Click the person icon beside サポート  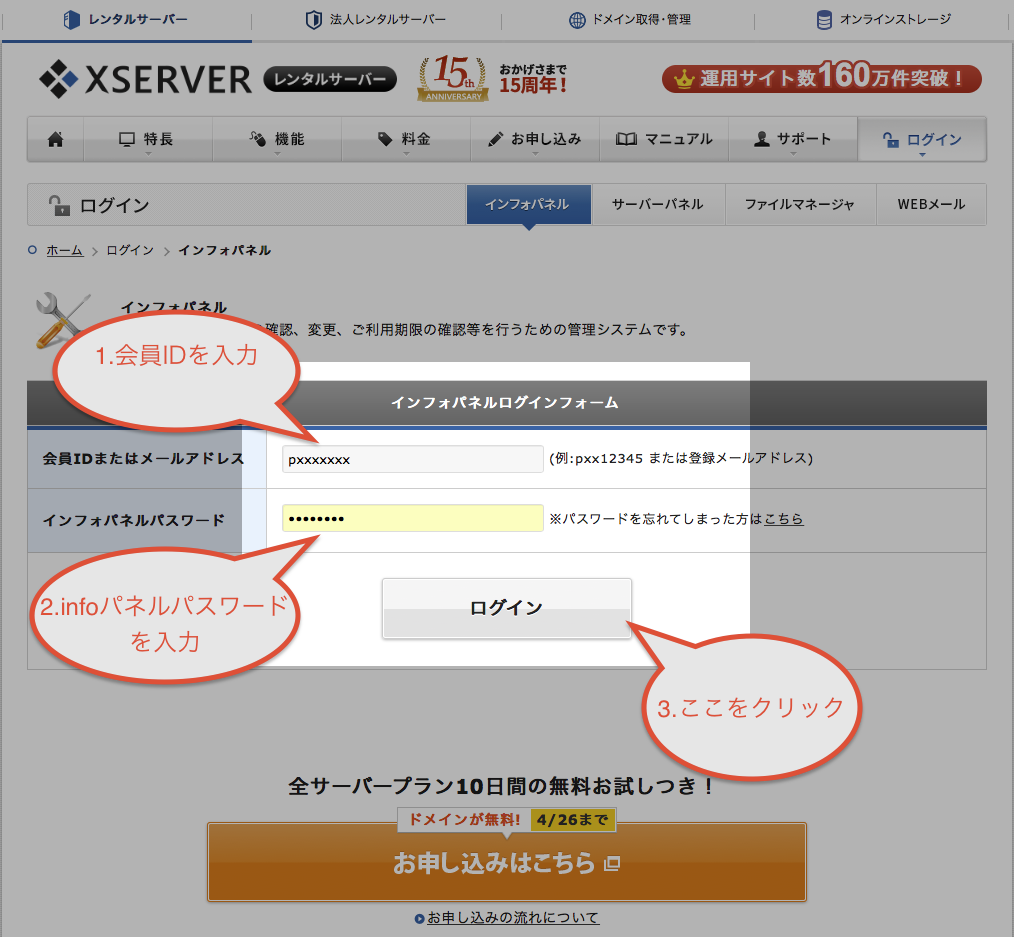762,139
